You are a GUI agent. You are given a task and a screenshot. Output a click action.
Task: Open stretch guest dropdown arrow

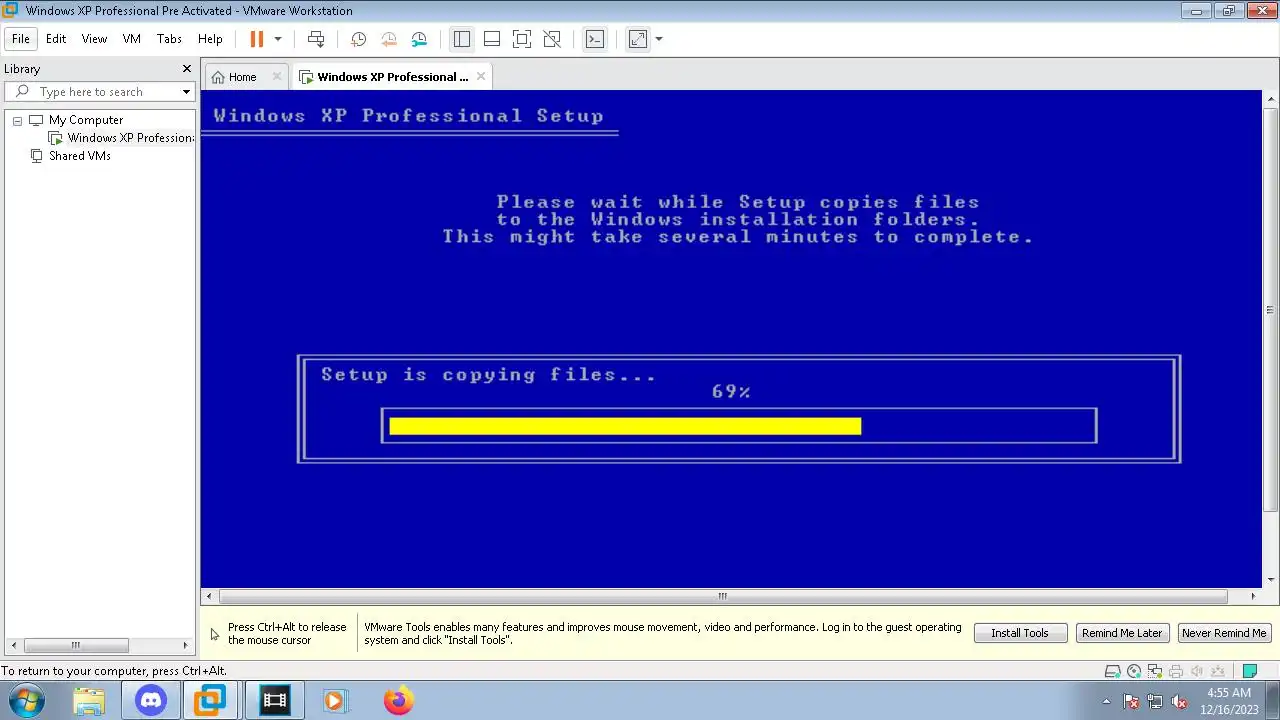pyautogui.click(x=659, y=39)
